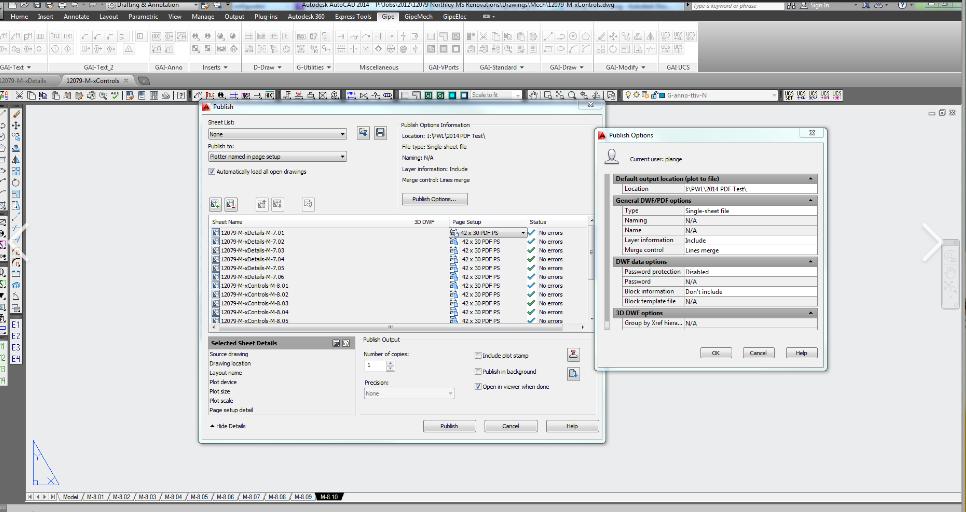This screenshot has height=512, width=966.
Task: Click the Save Sheet List icon
Action: tap(380, 133)
